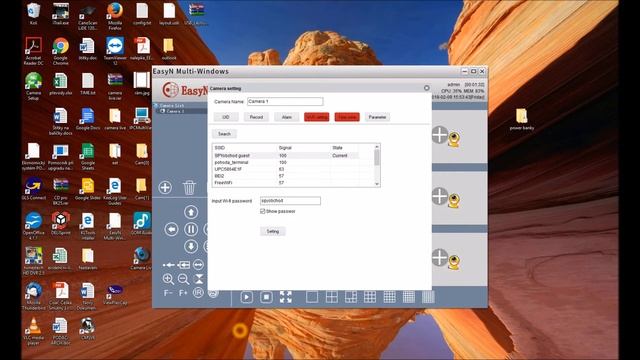The width and height of the screenshot is (640, 360).
Task: Click the zoom out magnifier icon
Action: pos(183,279)
